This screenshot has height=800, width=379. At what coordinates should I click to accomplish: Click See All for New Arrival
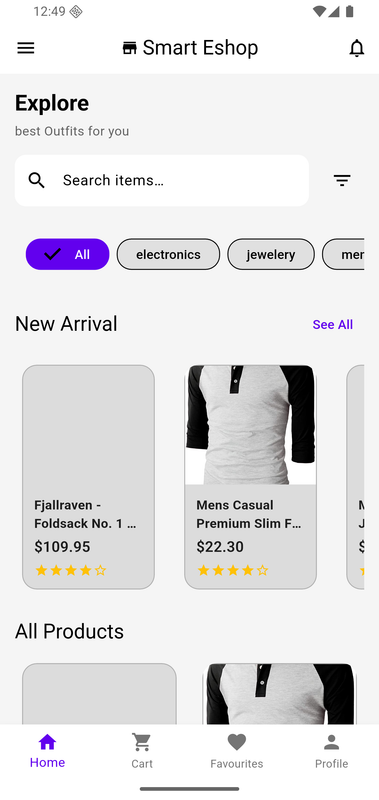(x=333, y=324)
